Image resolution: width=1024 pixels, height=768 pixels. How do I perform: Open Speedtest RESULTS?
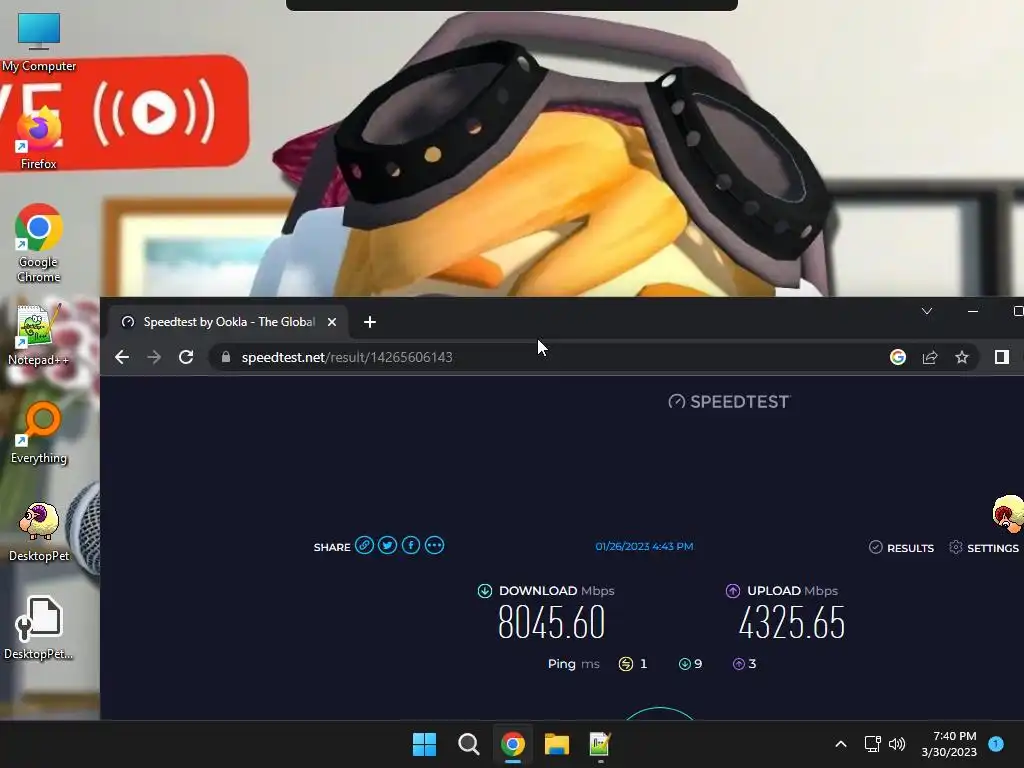point(901,547)
